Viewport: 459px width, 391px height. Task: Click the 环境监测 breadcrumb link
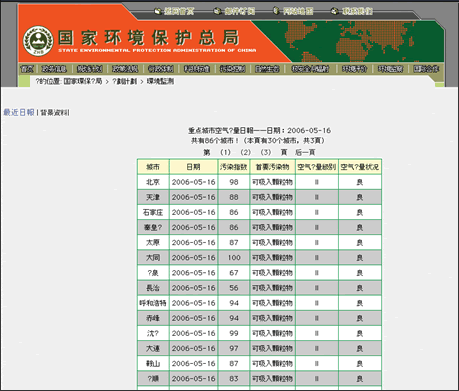click(x=160, y=81)
